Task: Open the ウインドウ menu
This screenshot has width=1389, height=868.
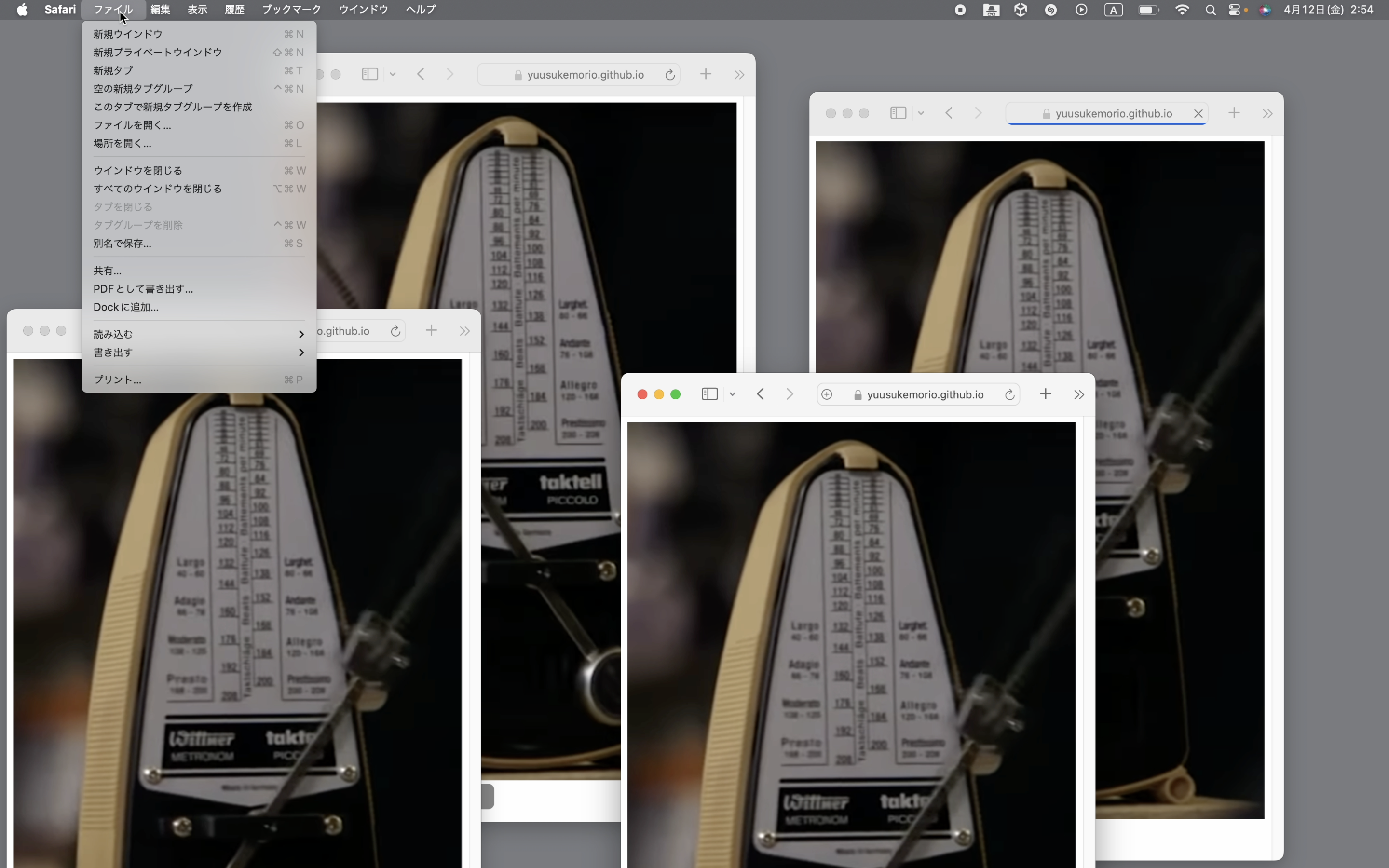Action: pos(363,10)
